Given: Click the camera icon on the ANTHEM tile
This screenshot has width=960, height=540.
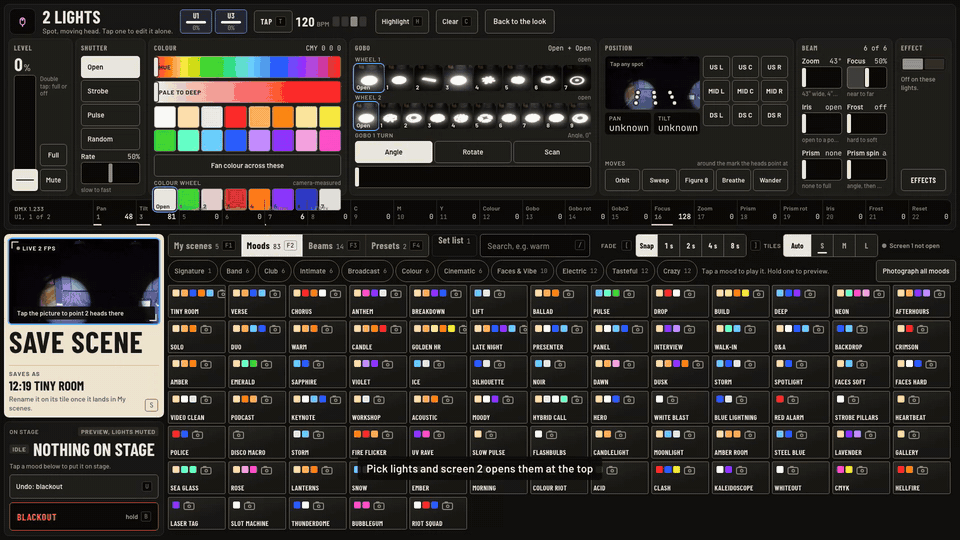Looking at the screenshot, I should (396, 294).
